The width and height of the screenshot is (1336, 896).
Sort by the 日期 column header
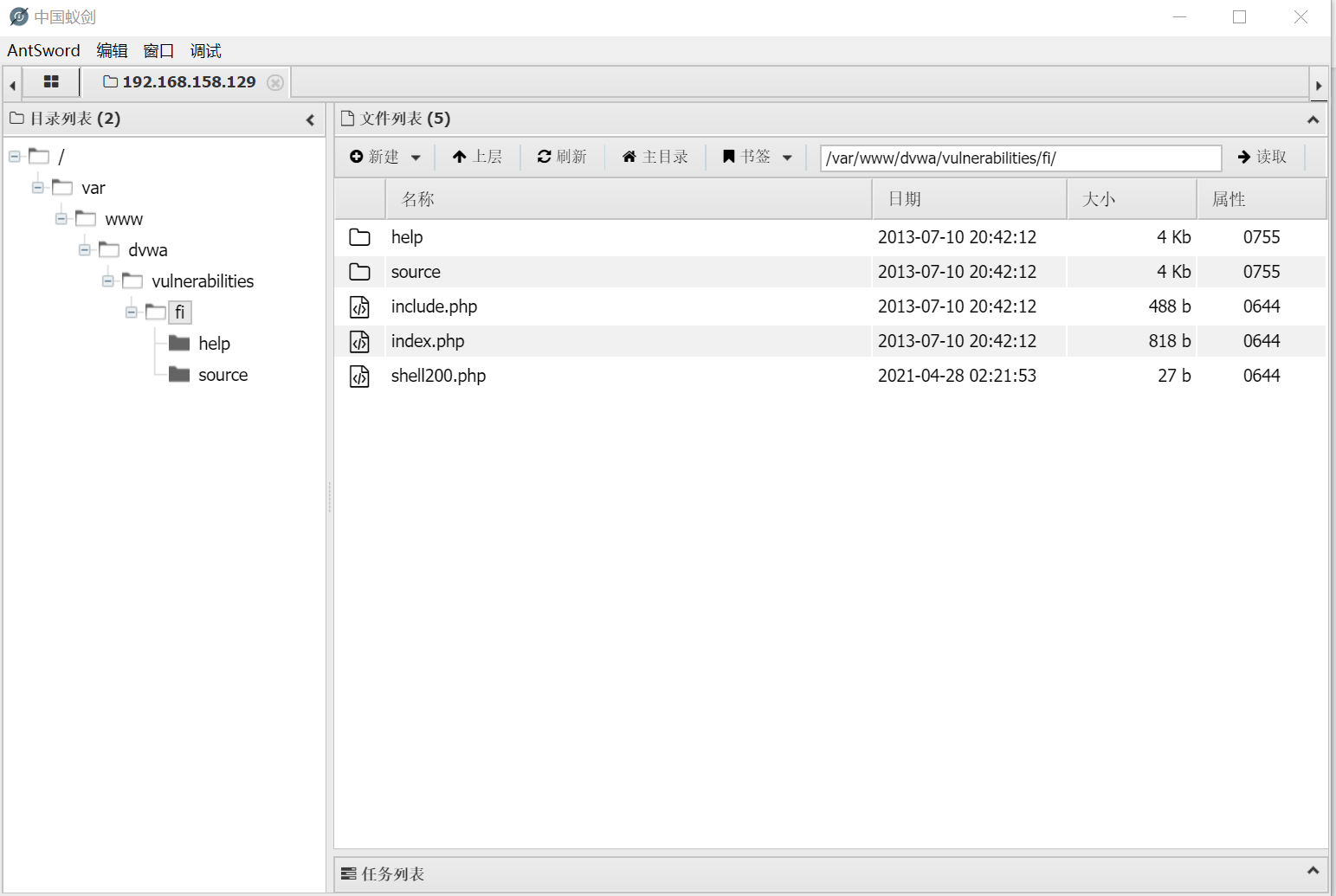pyautogui.click(x=970, y=199)
